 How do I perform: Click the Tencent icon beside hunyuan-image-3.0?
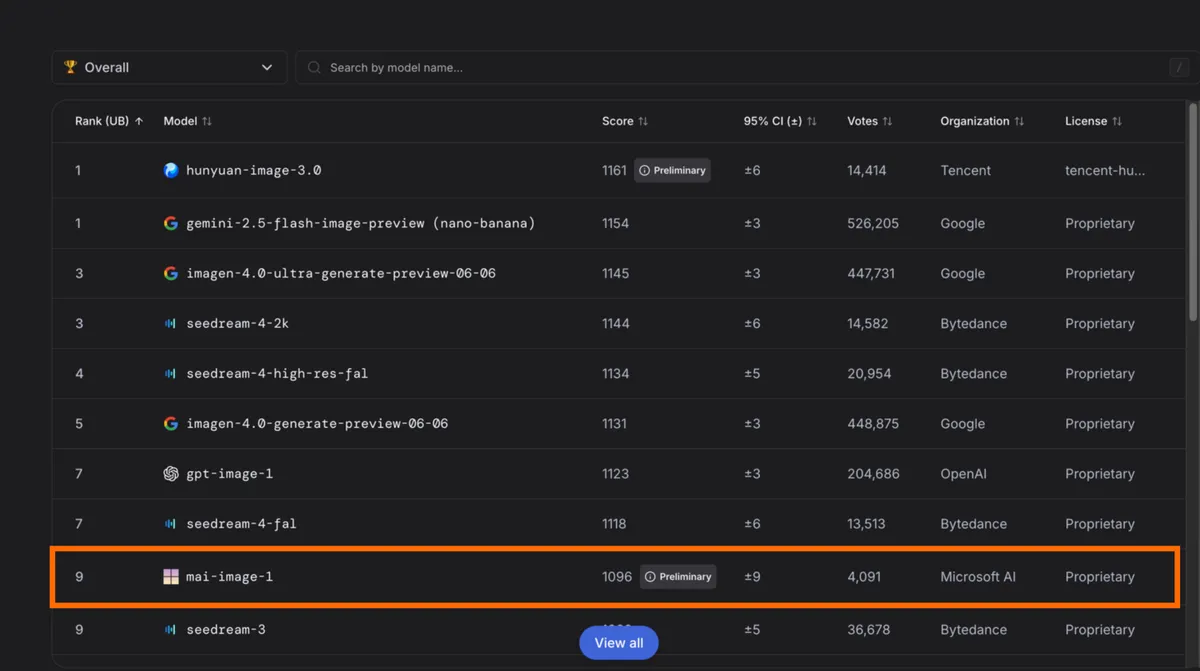pyautogui.click(x=171, y=170)
